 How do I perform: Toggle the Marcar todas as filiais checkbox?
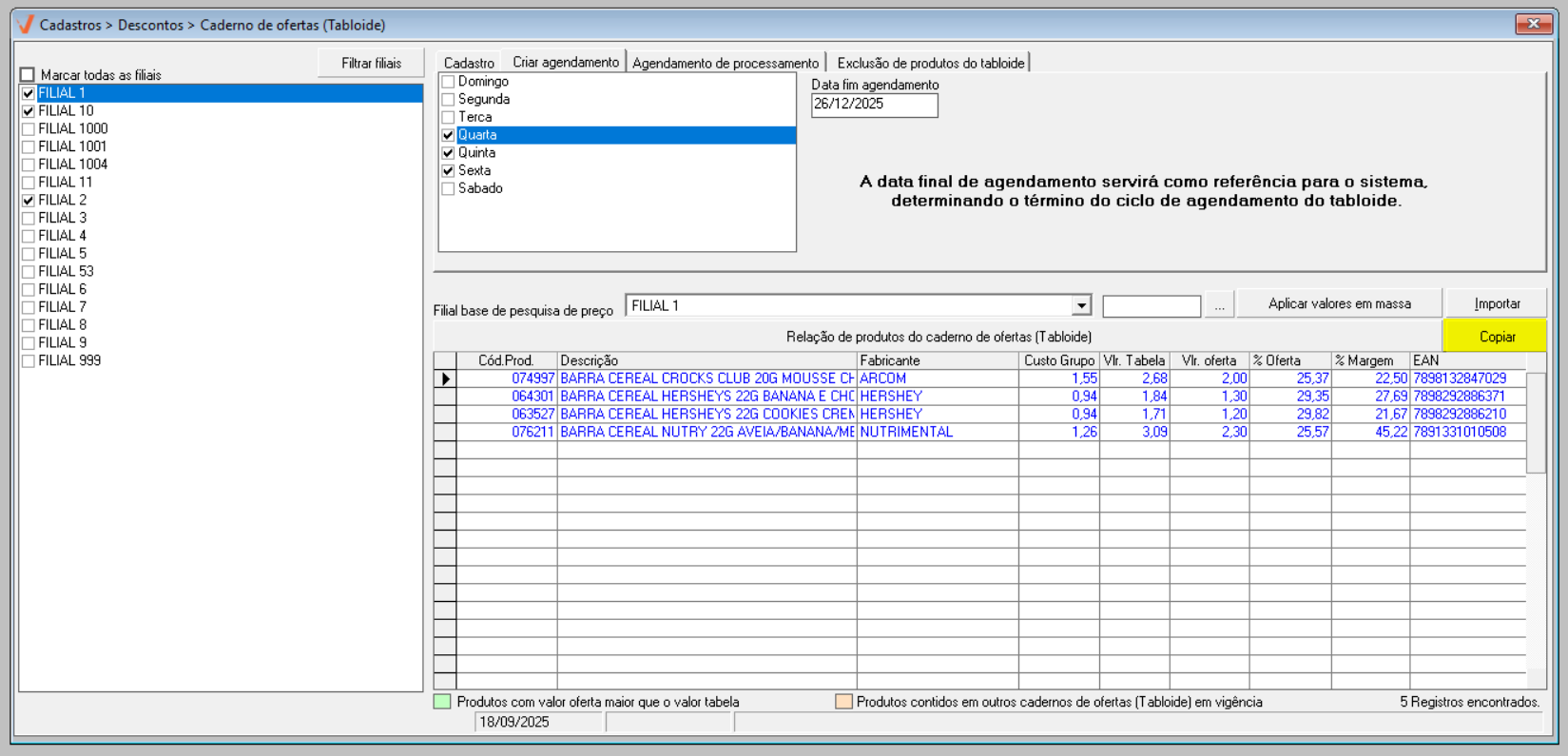[x=28, y=75]
